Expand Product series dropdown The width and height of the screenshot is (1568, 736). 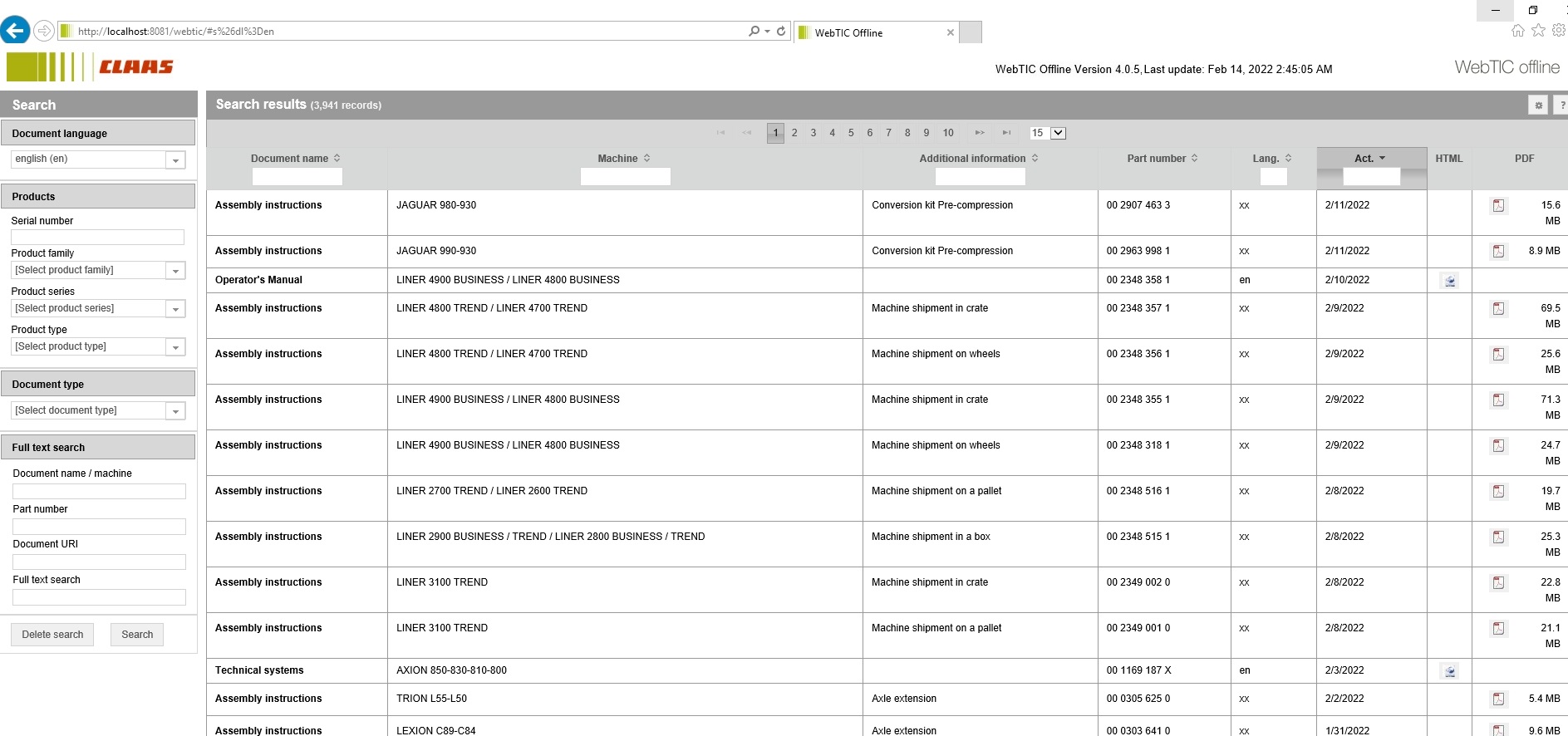175,309
